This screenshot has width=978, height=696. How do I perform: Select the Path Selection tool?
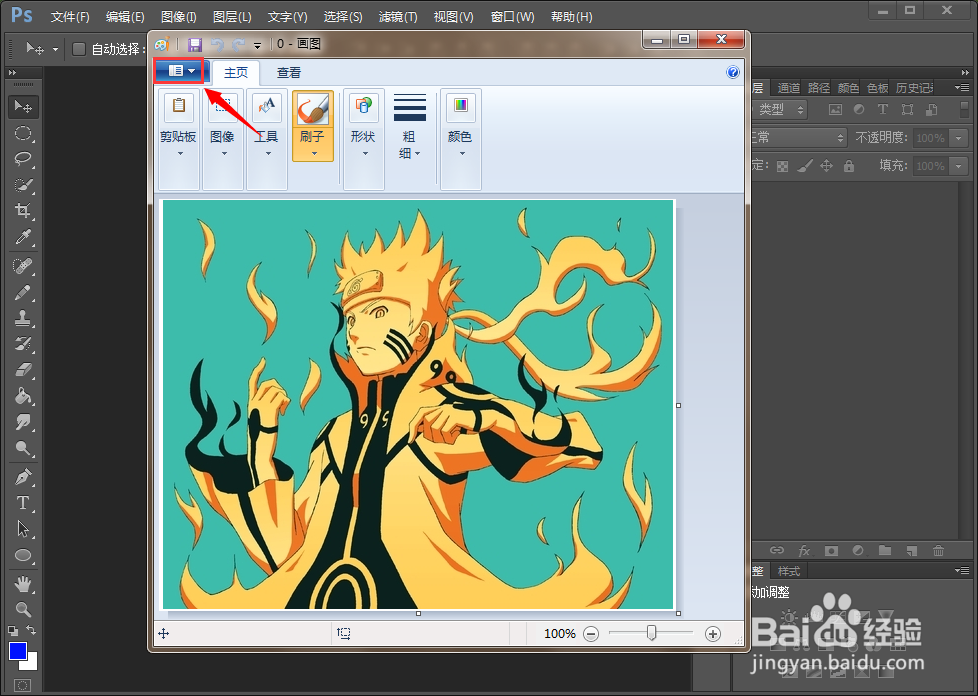point(23,529)
